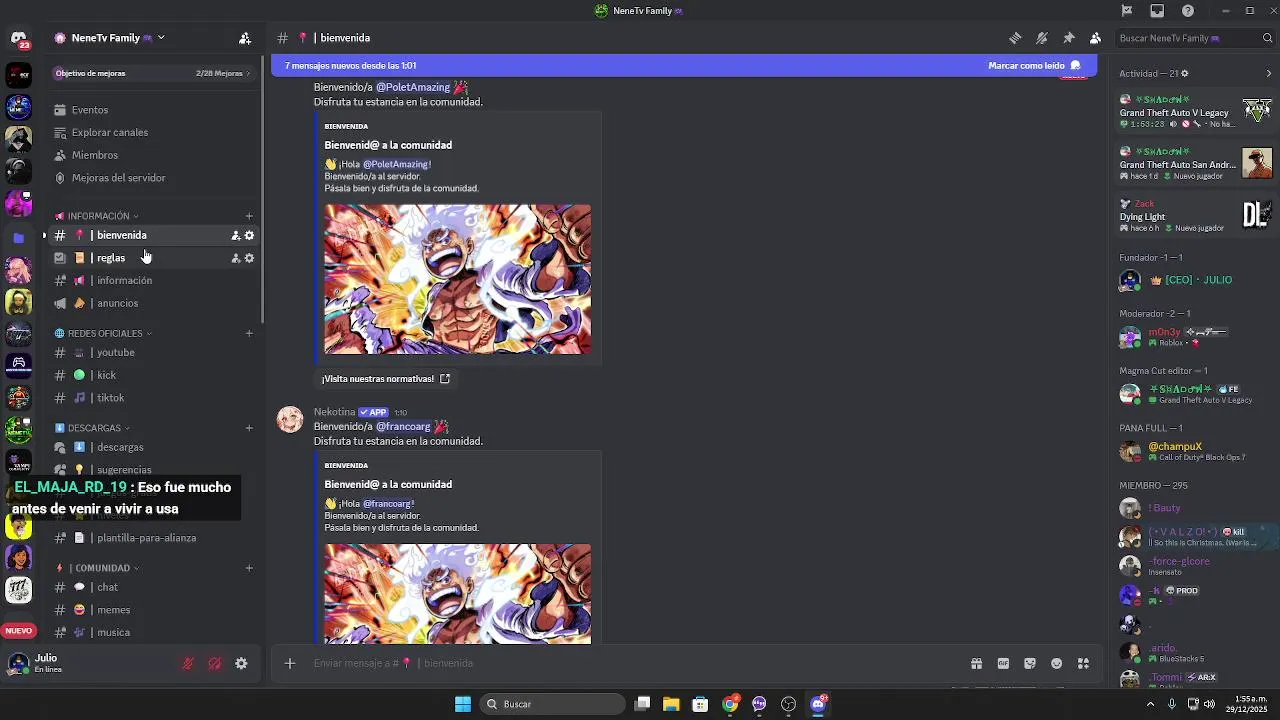Viewport: 1280px width, 720px height.
Task: Open the sticker picker
Action: click(x=1030, y=663)
